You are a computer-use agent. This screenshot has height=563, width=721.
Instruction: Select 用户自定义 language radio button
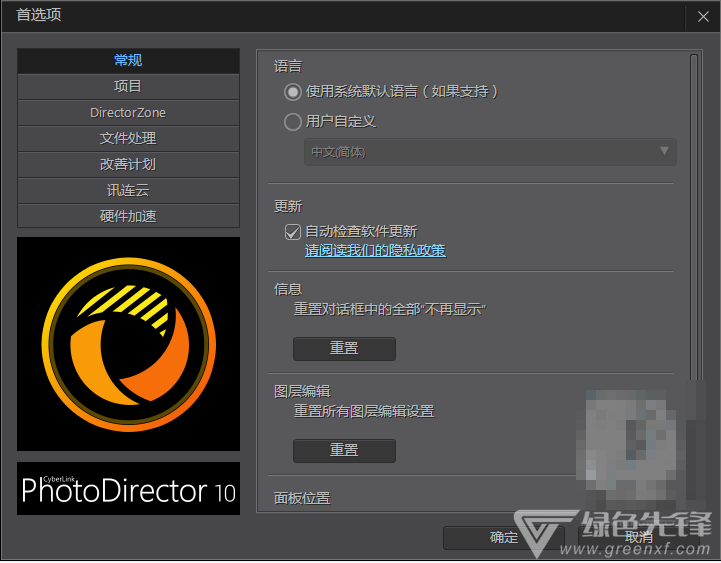(x=293, y=122)
